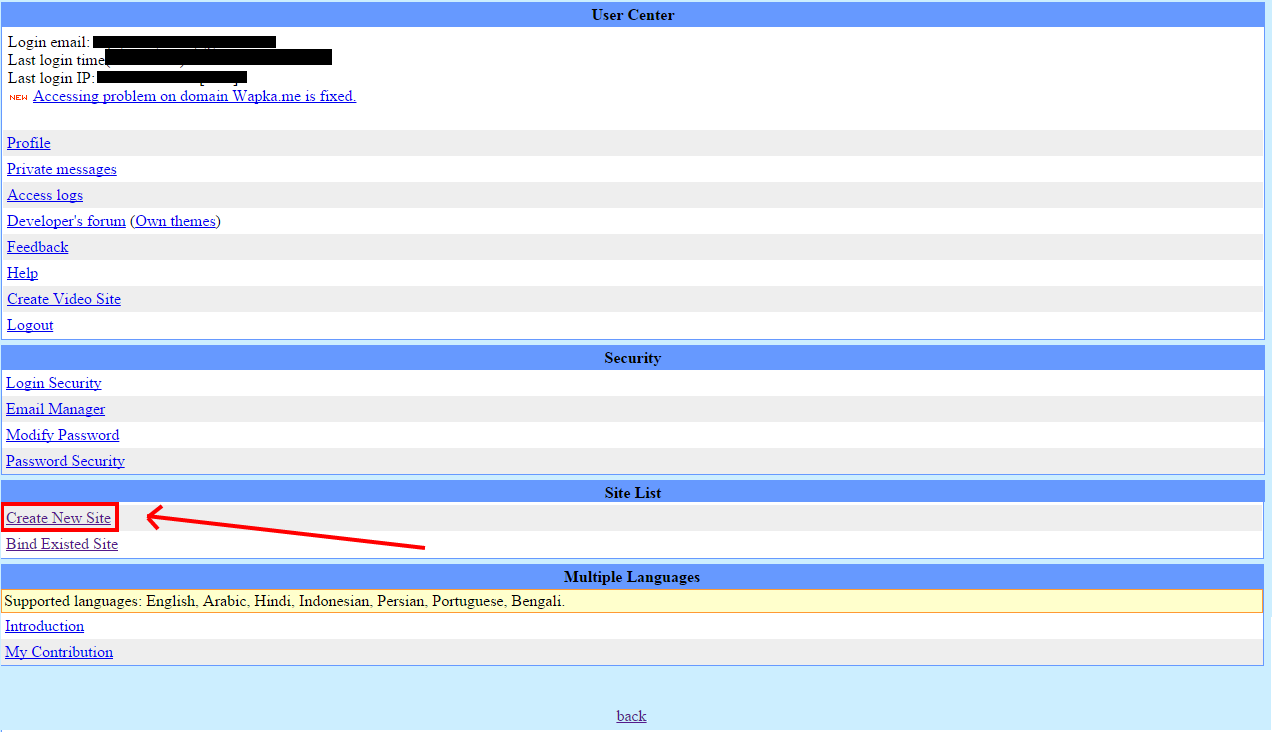Click the NEW badge icon

17,97
